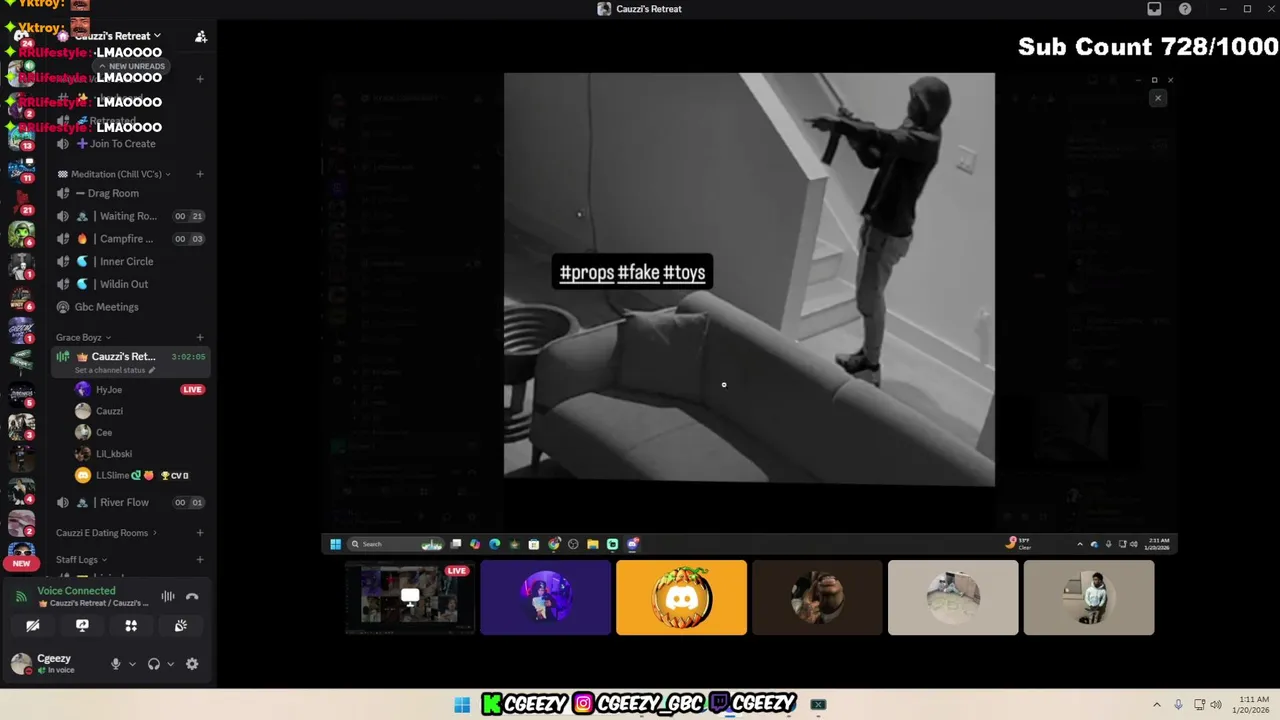Select user Cee in voice channel
The width and height of the screenshot is (1280, 720).
click(104, 433)
